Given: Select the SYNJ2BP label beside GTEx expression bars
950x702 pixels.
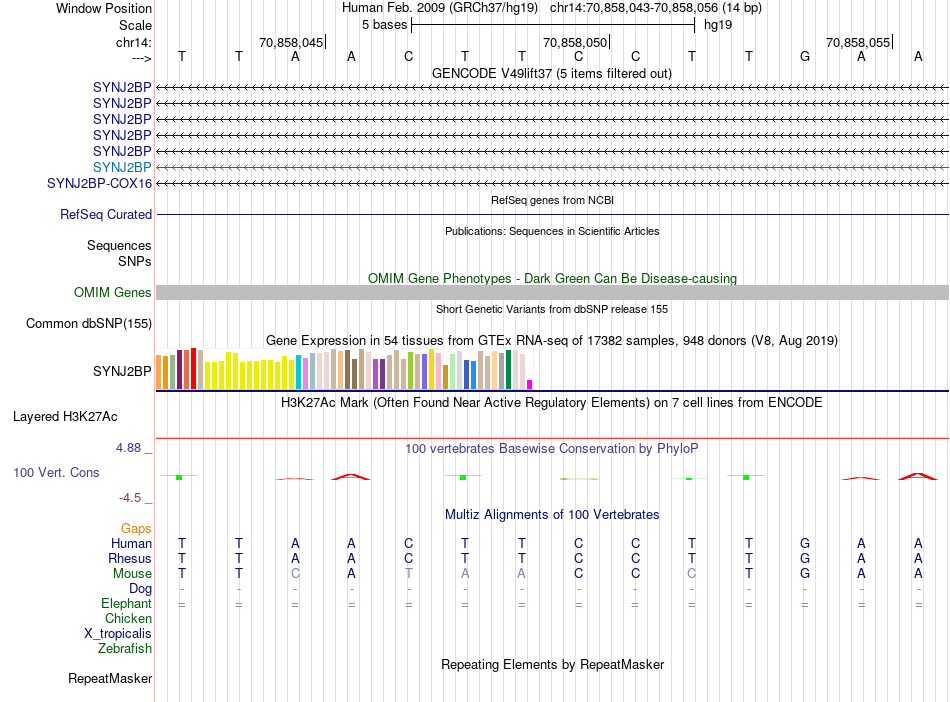Looking at the screenshot, I should pos(122,371).
